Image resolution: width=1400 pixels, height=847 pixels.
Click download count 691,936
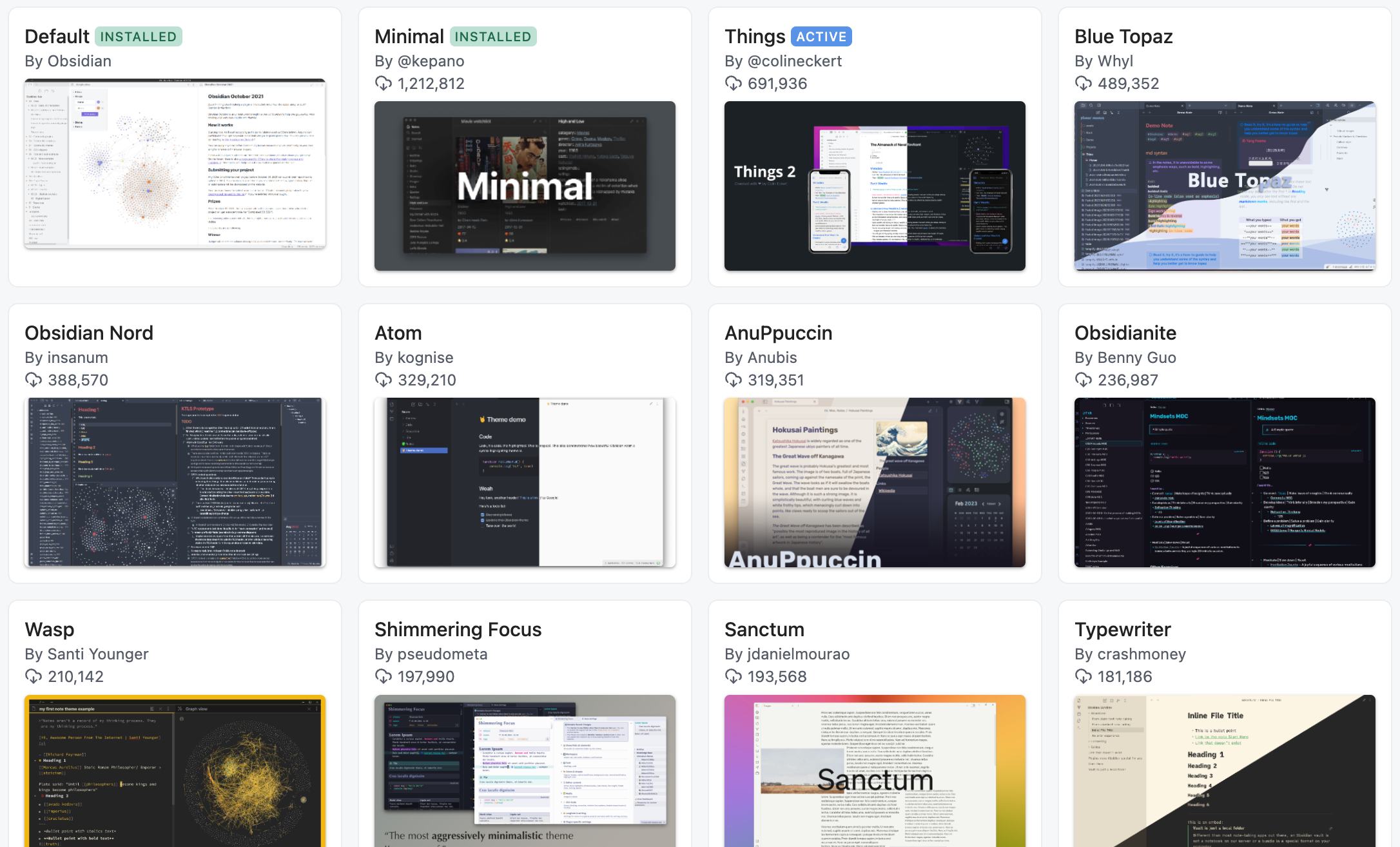point(777,84)
